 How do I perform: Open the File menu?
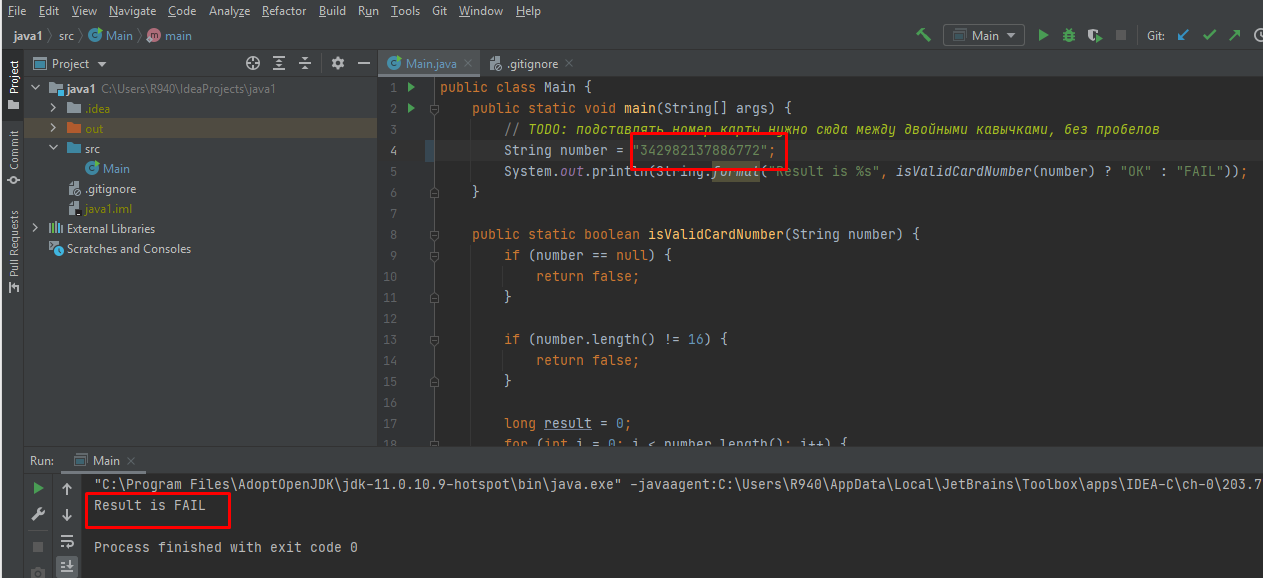coord(17,11)
